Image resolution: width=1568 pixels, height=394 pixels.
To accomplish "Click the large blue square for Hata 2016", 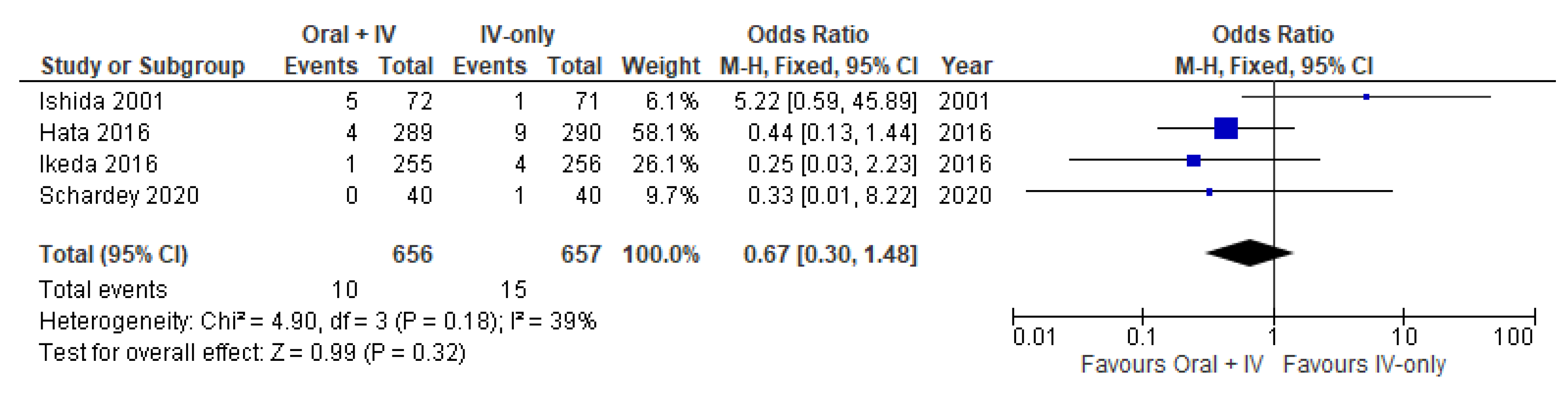I will [x=1225, y=129].
